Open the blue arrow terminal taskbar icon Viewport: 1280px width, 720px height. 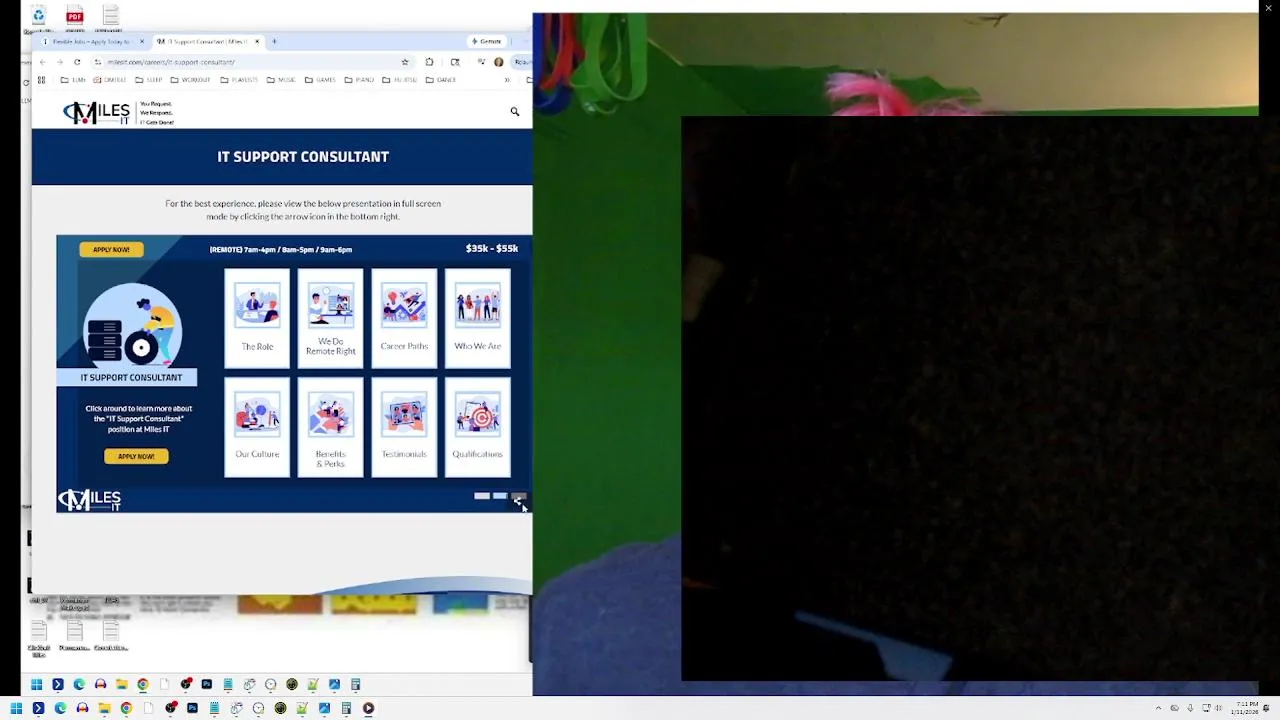point(38,708)
